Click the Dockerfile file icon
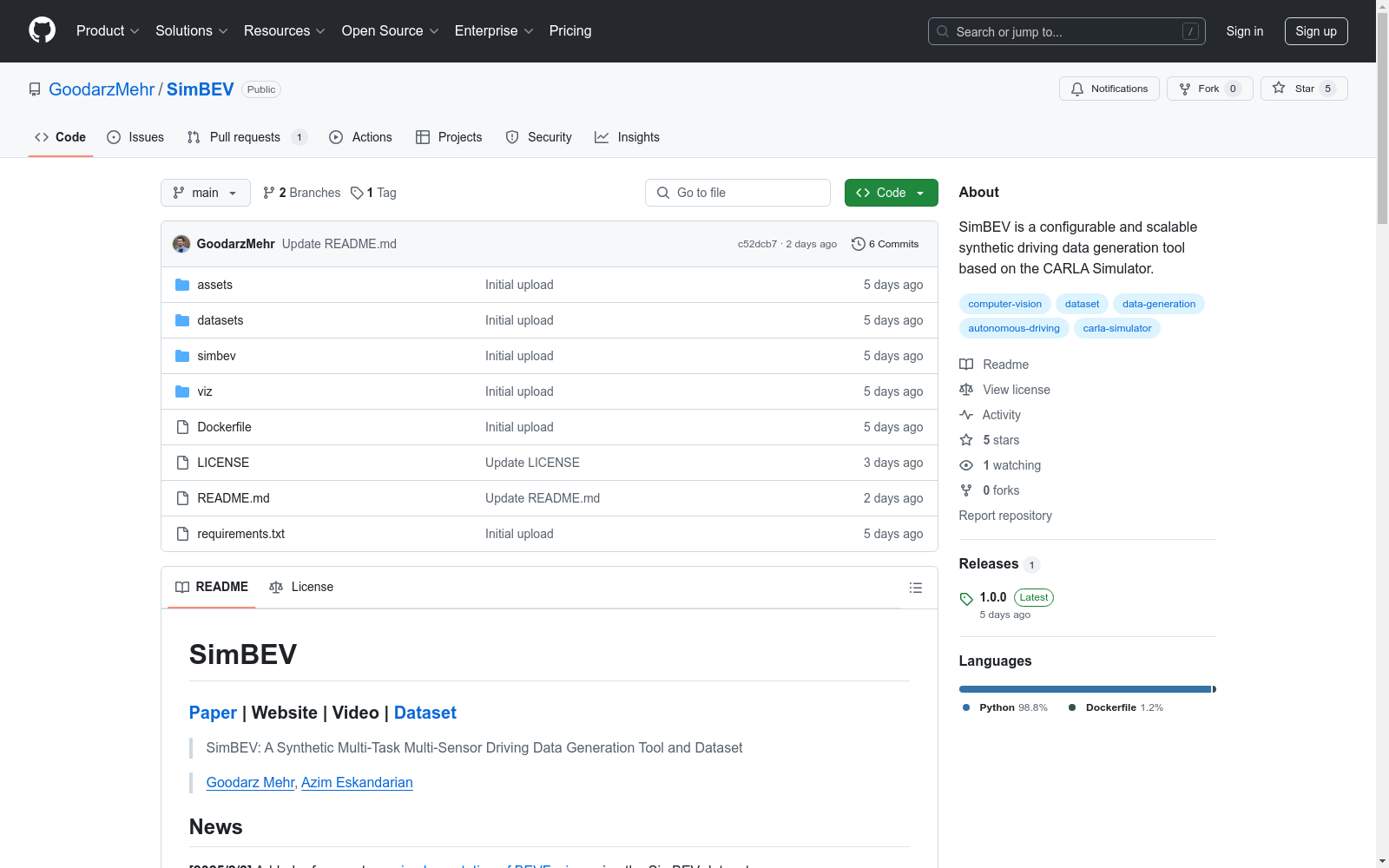Viewport: 1389px width, 868px height. tap(182, 427)
